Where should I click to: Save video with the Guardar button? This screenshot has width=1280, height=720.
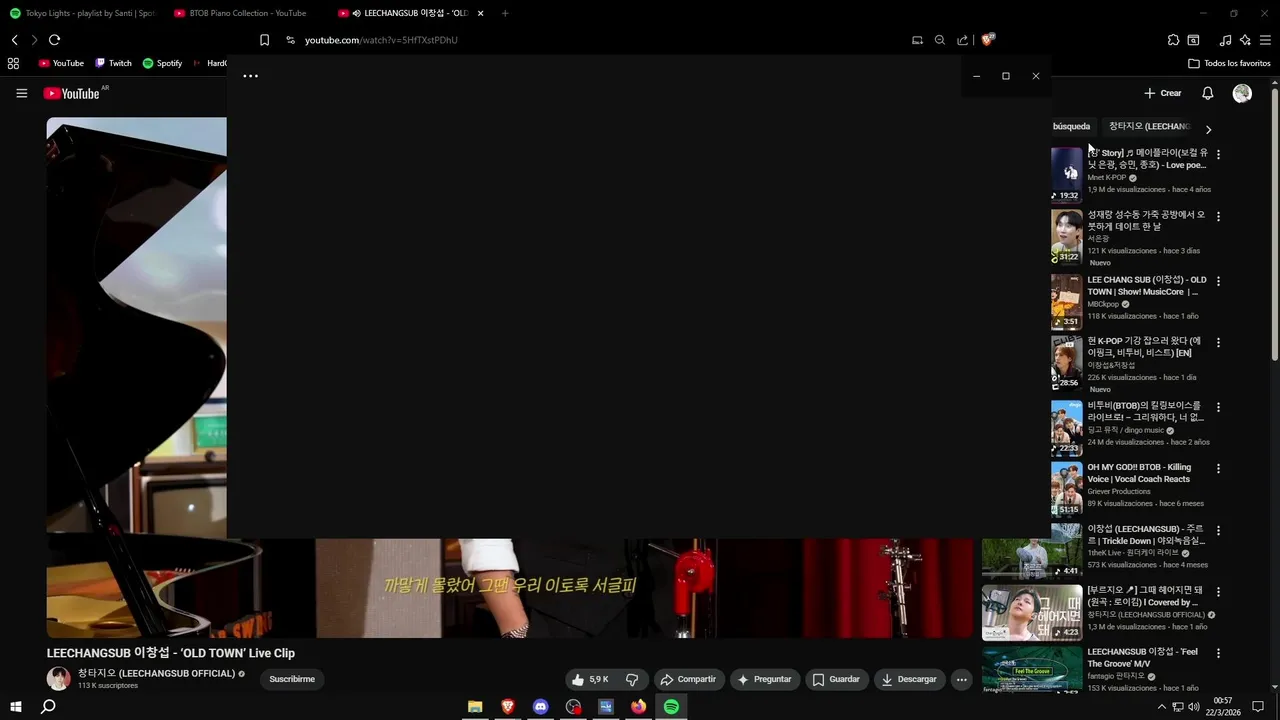[x=836, y=680]
